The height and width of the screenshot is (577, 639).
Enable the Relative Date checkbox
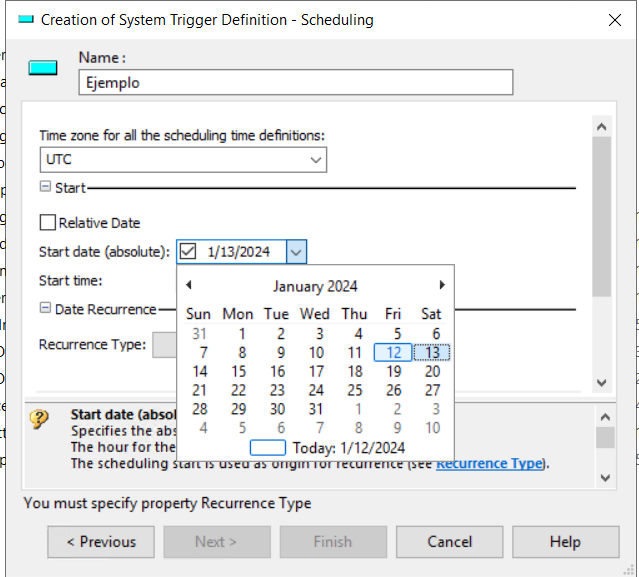pyautogui.click(x=48, y=223)
